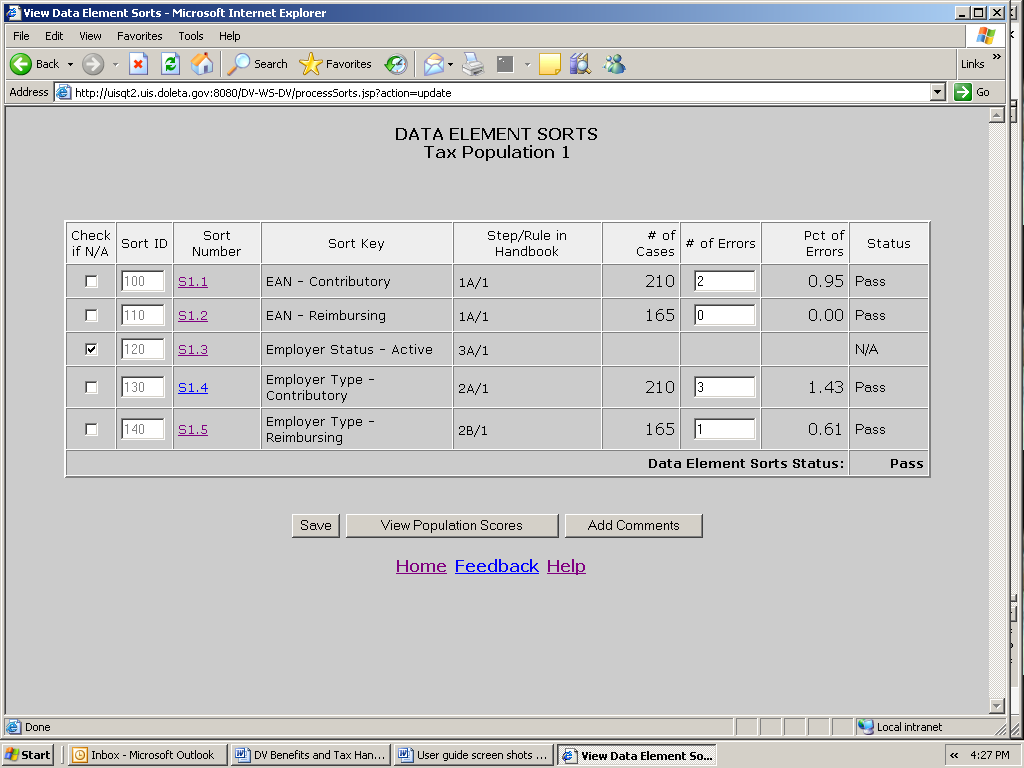The height and width of the screenshot is (768, 1024).
Task: Expand the Mail button dropdown arrow
Action: (x=450, y=64)
